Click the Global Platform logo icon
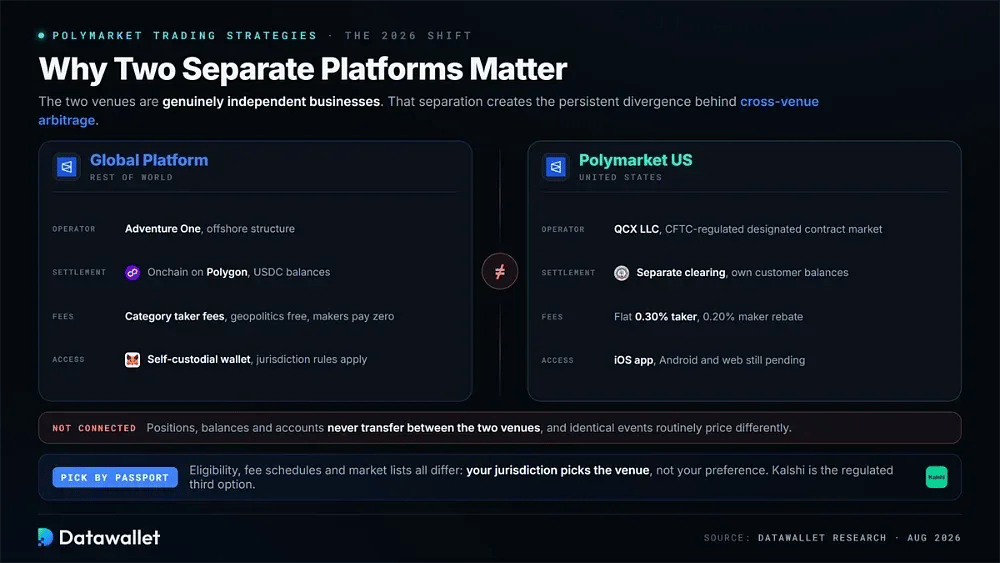 coord(67,167)
